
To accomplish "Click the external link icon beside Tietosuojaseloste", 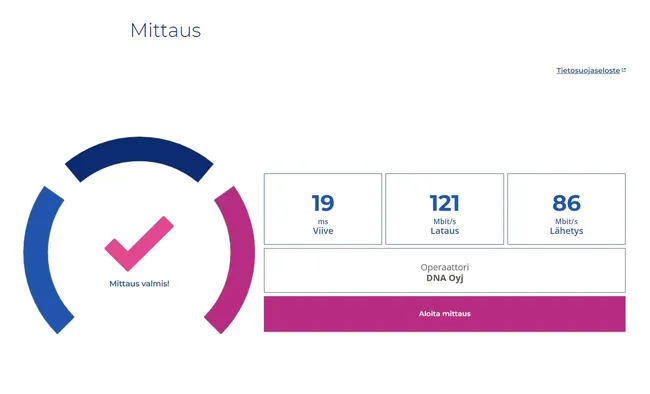I will pos(624,70).
